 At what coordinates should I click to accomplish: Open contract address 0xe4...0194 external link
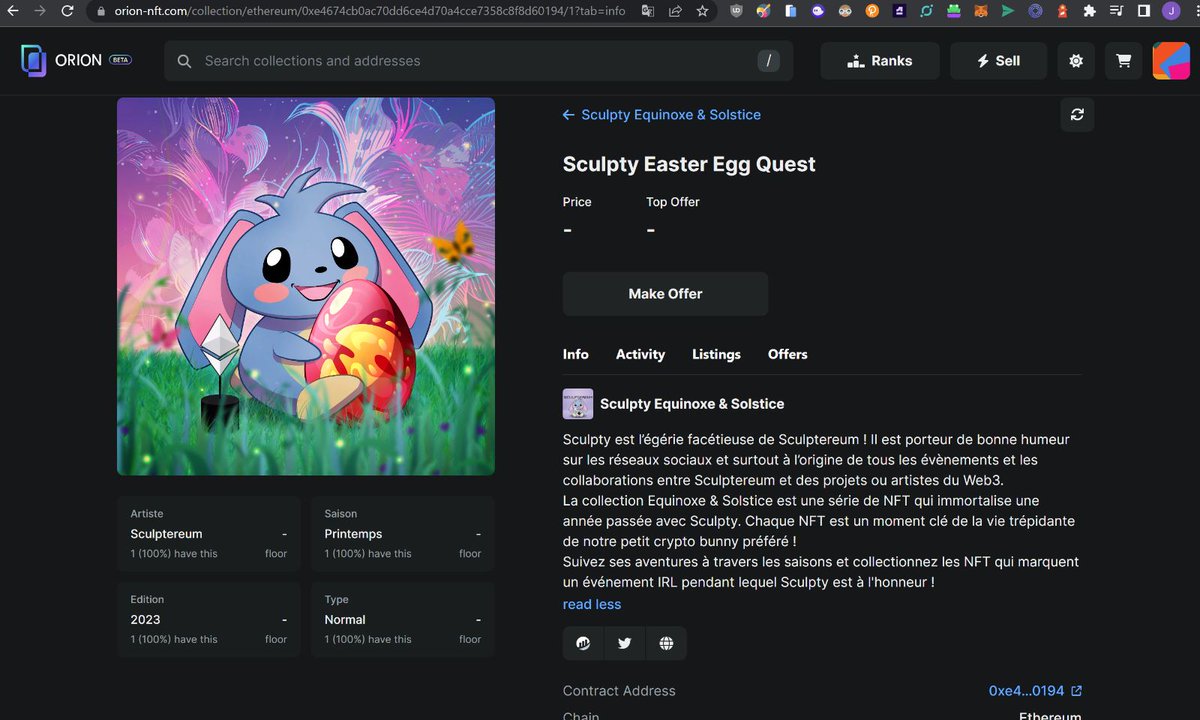pos(1035,691)
